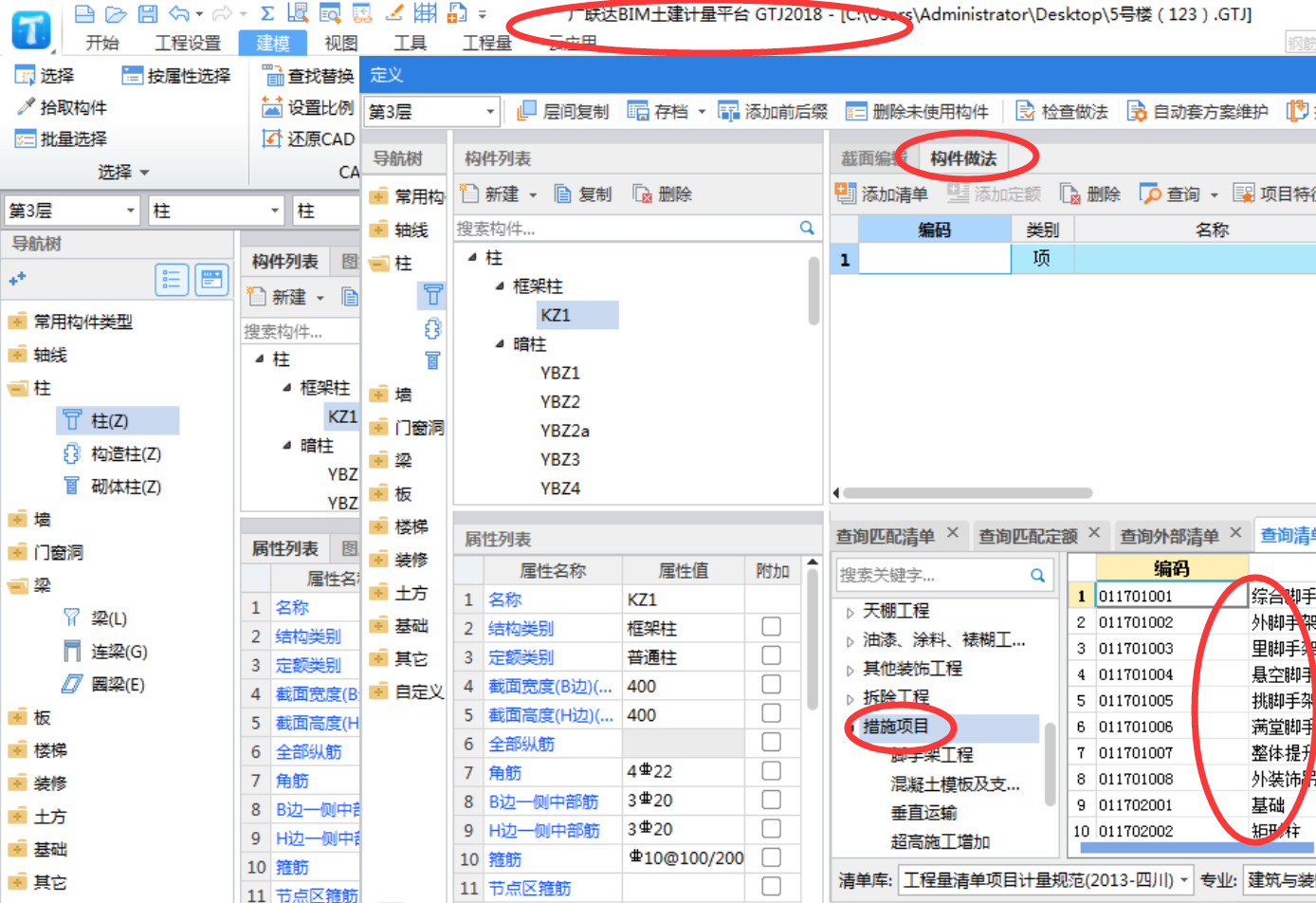The width and height of the screenshot is (1316, 903).
Task: Expand the 其他装饰工程 tree node
Action: 850,670
